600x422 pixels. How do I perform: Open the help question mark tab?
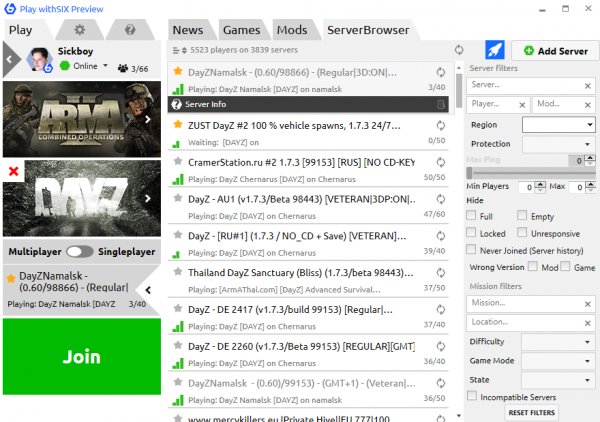tap(130, 30)
